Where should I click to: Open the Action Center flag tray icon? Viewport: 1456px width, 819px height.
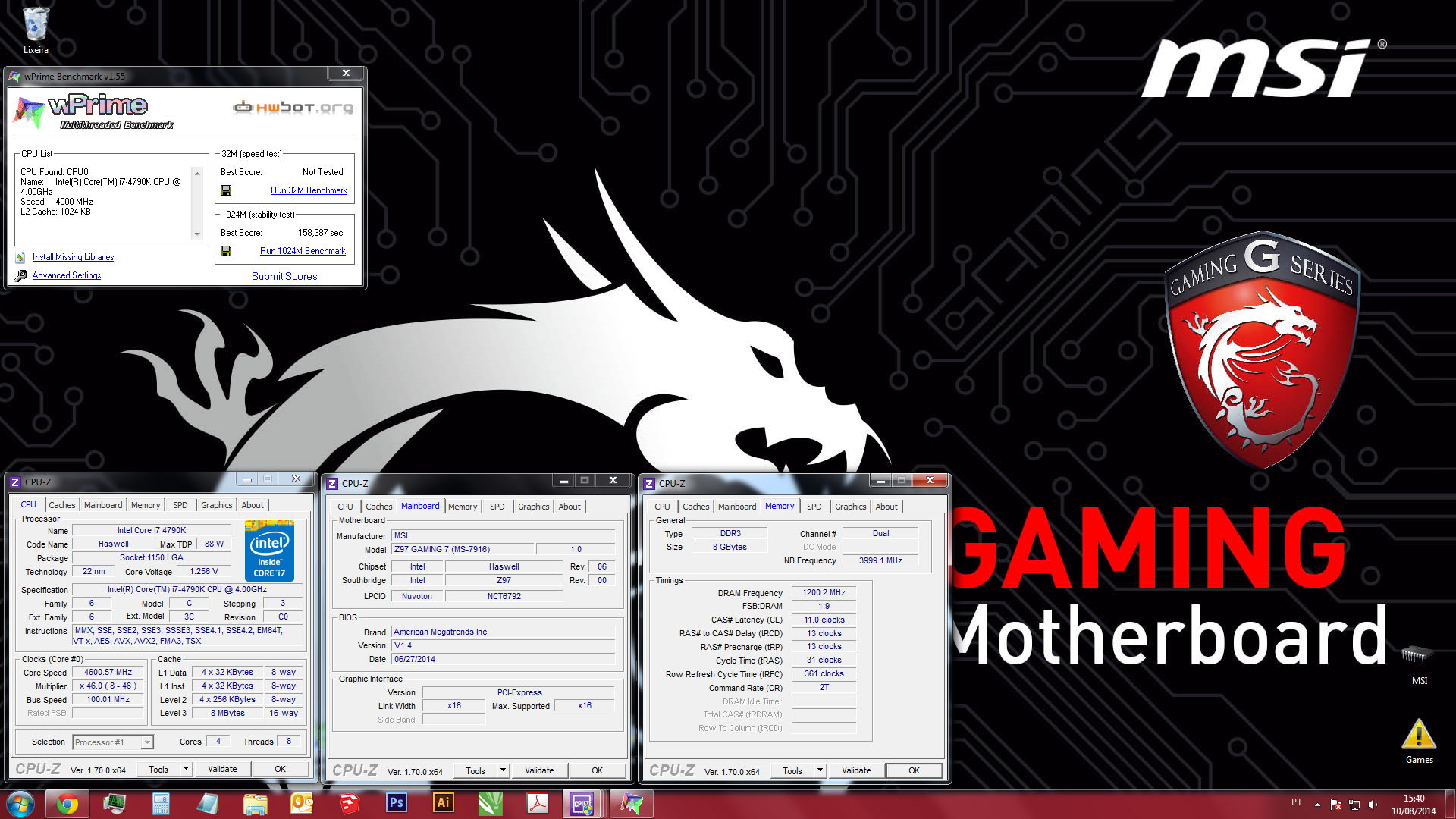(1336, 804)
